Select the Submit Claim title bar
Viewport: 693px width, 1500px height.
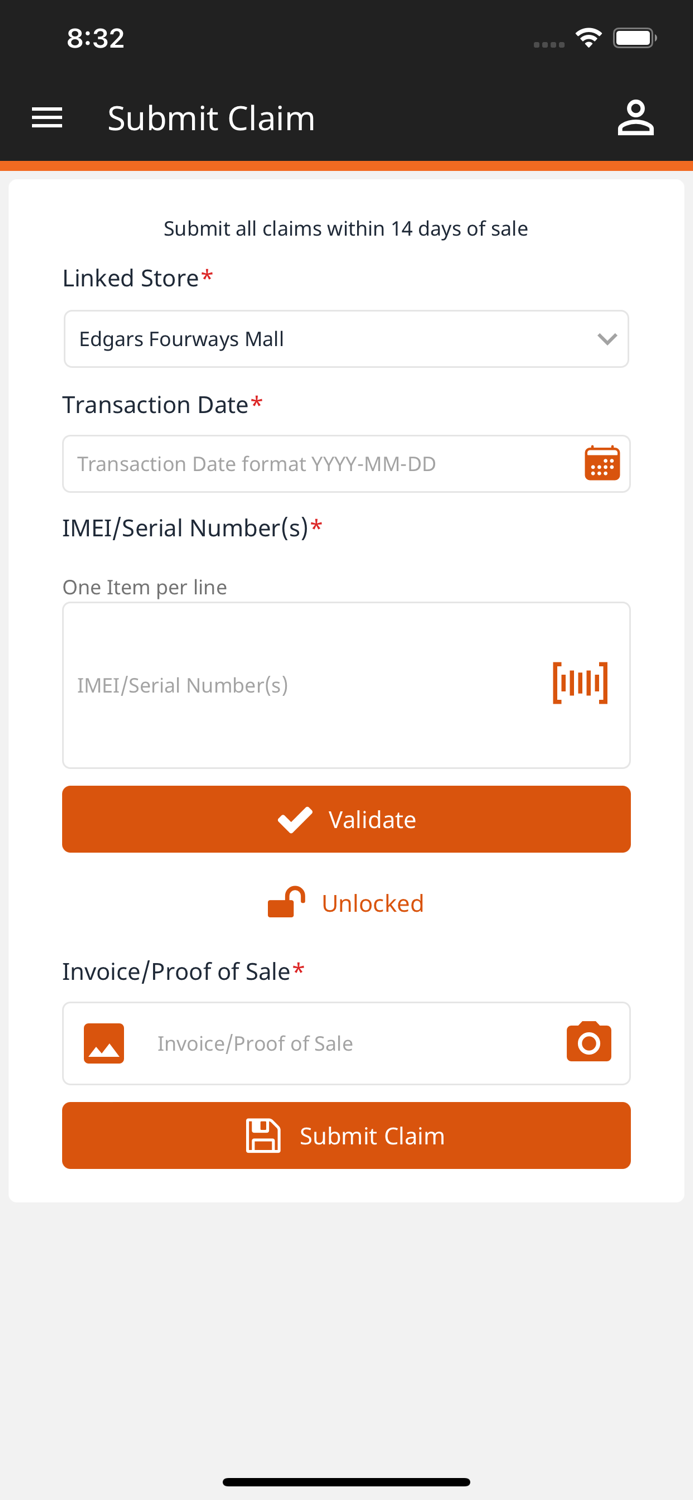(x=211, y=117)
